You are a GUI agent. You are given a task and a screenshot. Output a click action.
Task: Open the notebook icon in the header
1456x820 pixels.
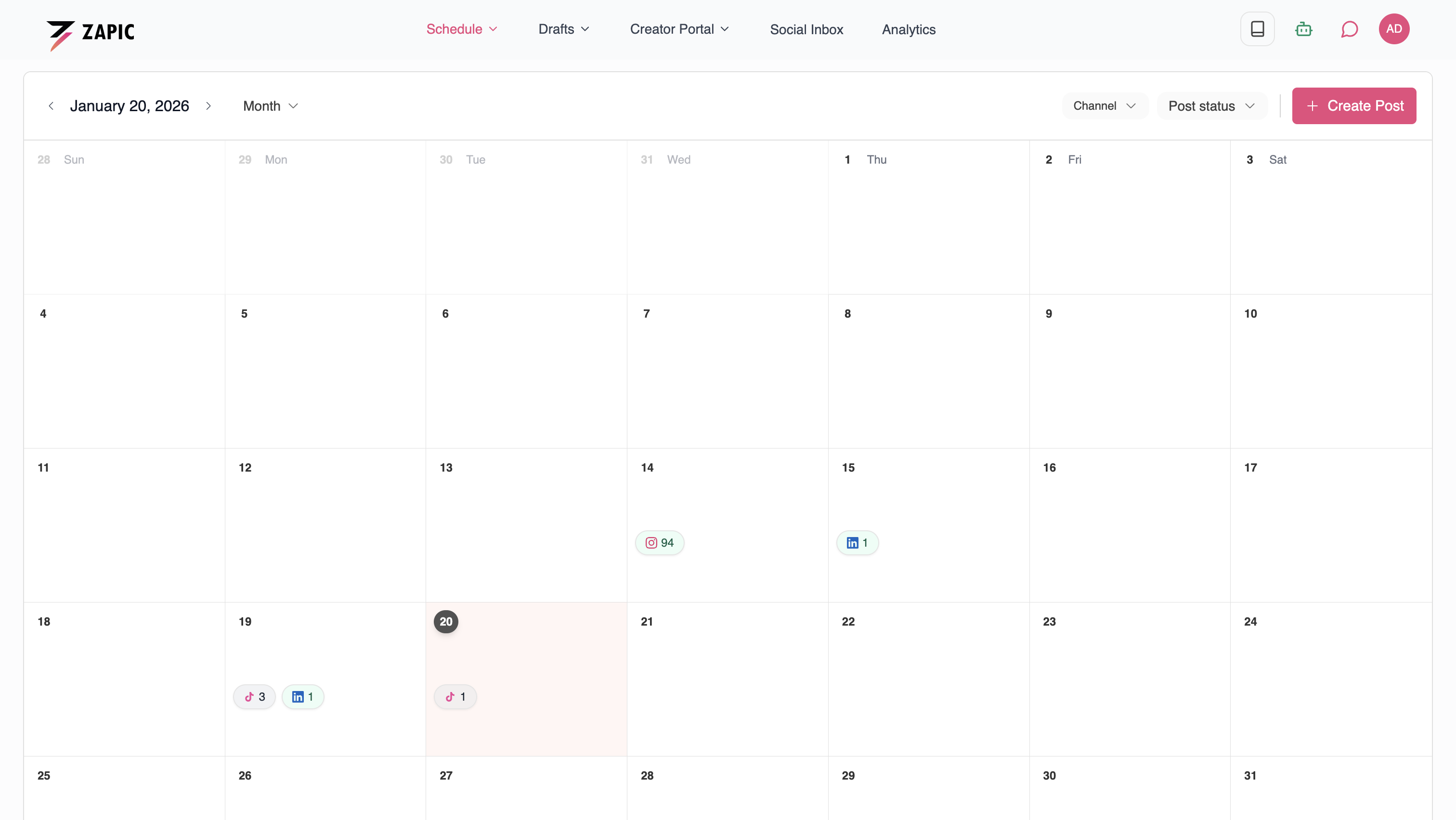[1257, 29]
